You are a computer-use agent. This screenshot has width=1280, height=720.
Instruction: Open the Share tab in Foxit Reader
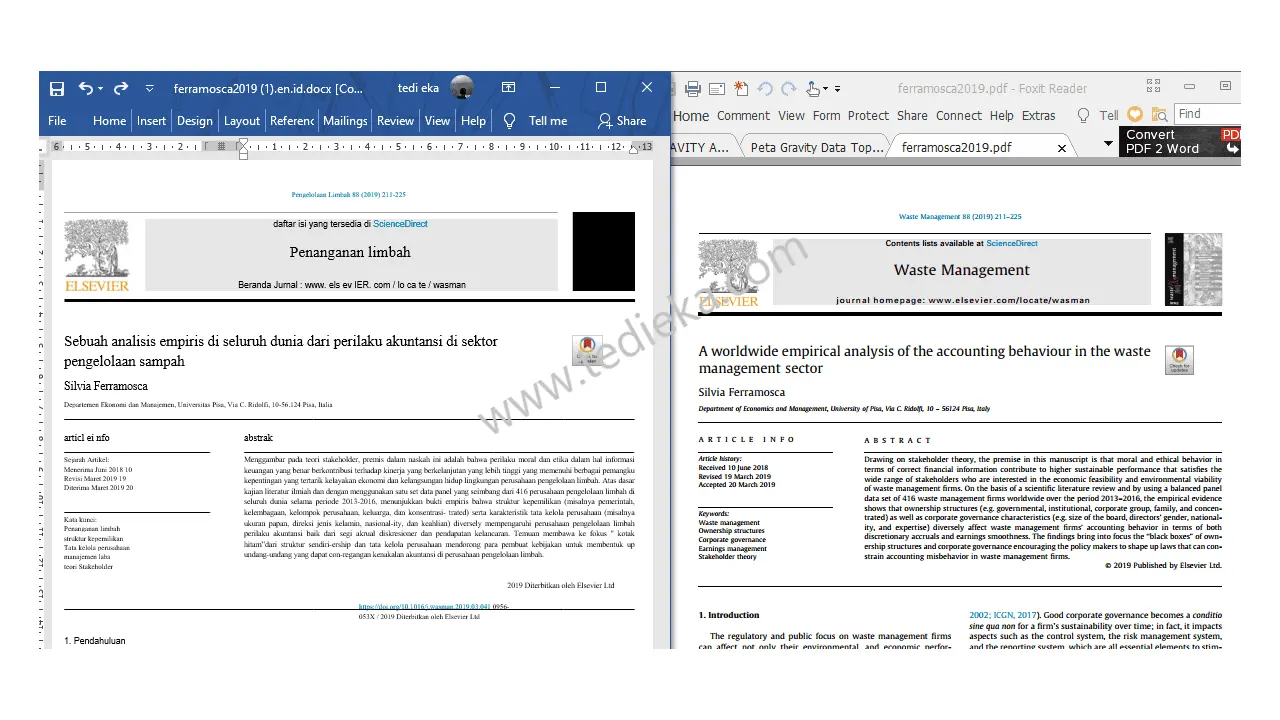(x=912, y=116)
